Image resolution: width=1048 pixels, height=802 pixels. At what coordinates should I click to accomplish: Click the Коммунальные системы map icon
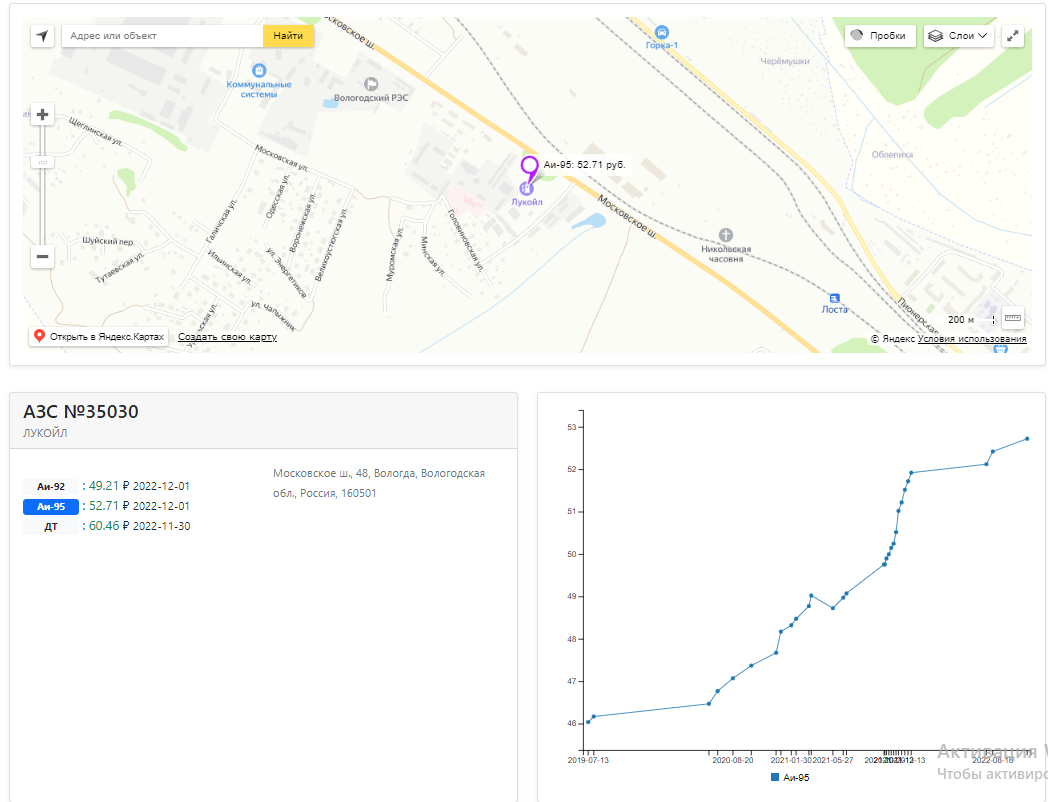(x=259, y=70)
